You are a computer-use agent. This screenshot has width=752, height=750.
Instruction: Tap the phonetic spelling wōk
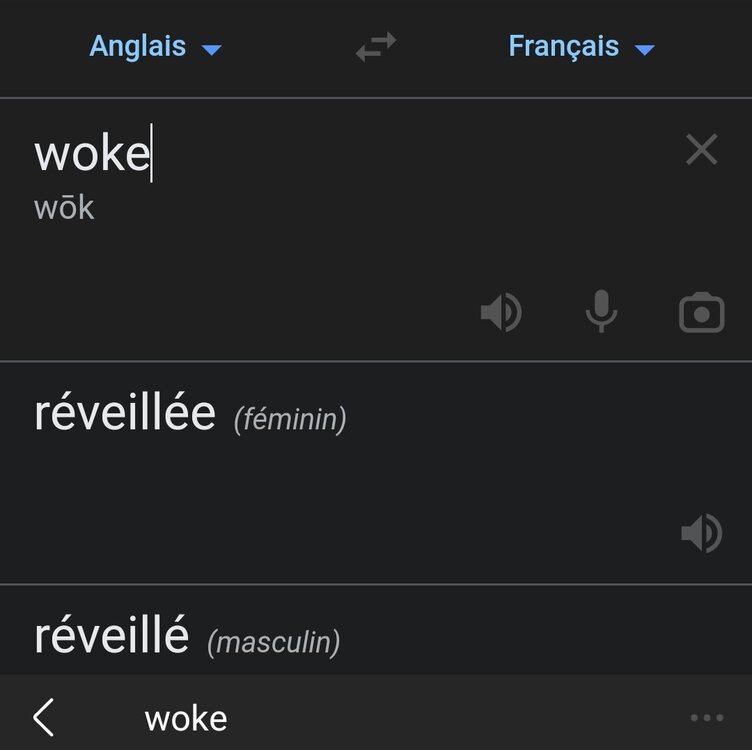(x=64, y=208)
